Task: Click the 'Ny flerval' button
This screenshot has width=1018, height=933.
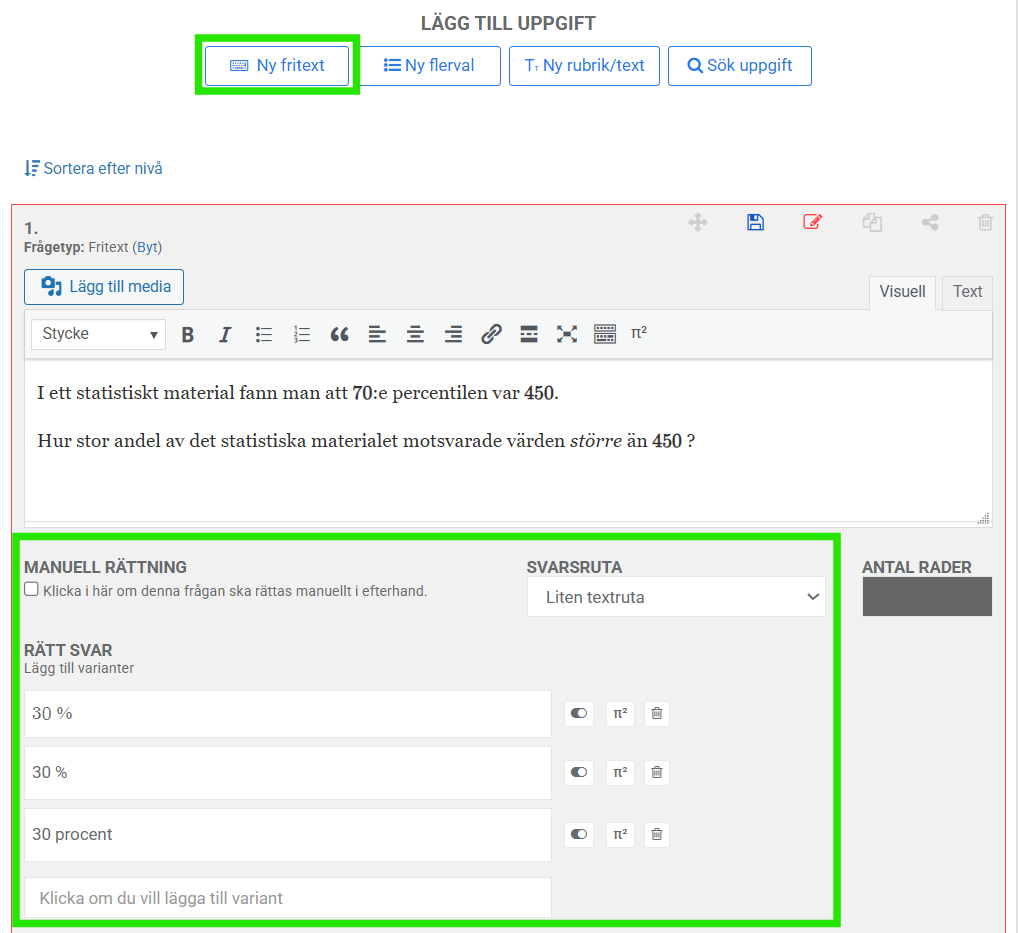Action: click(x=429, y=66)
